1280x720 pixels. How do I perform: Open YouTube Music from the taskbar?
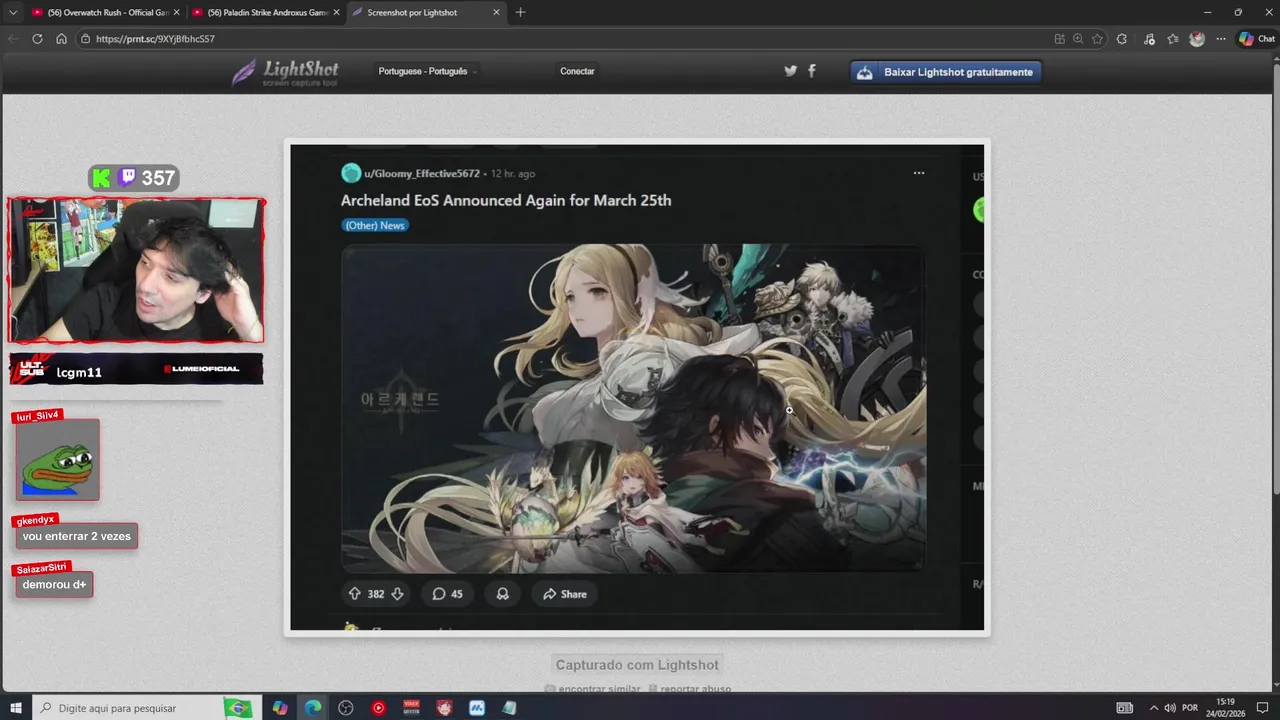coord(378,708)
